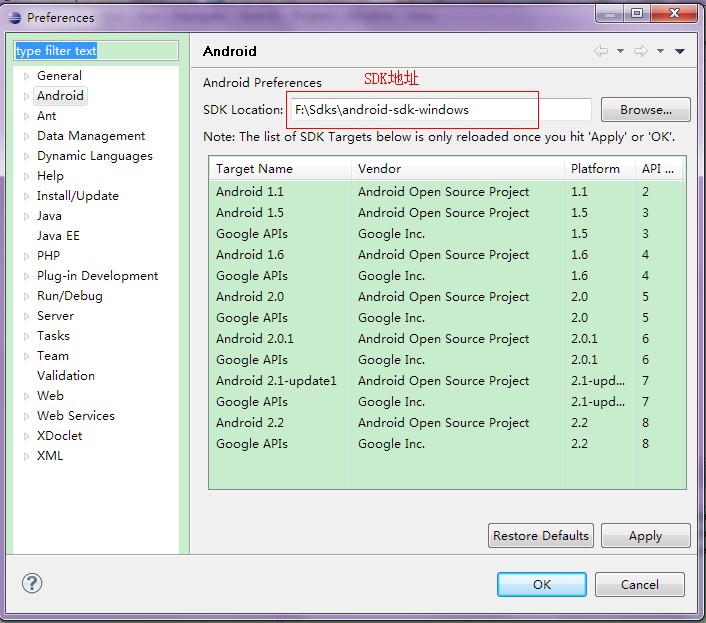
Task: Select Google APIs row for platform 2.2
Action: point(447,444)
